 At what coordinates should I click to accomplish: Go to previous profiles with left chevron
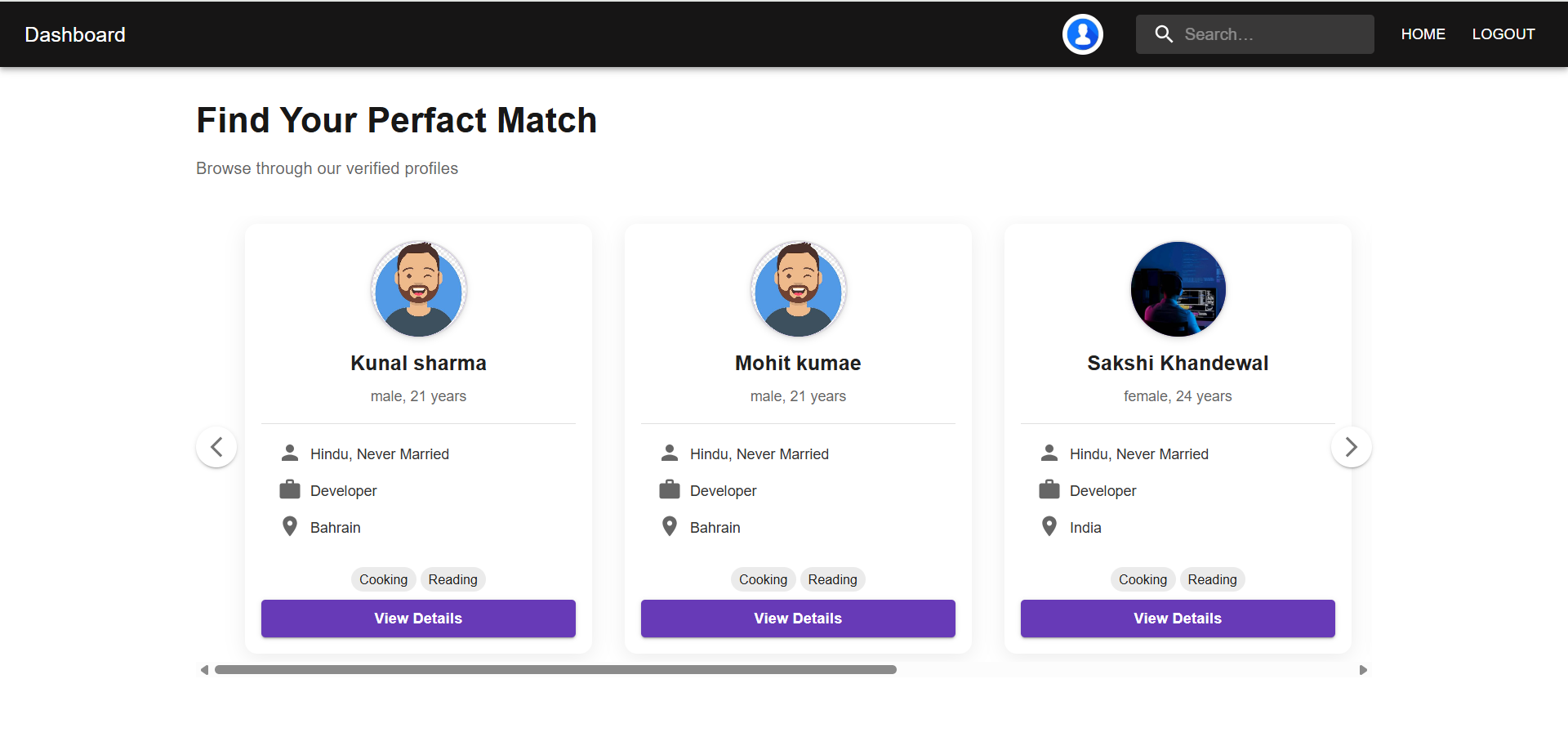click(216, 447)
